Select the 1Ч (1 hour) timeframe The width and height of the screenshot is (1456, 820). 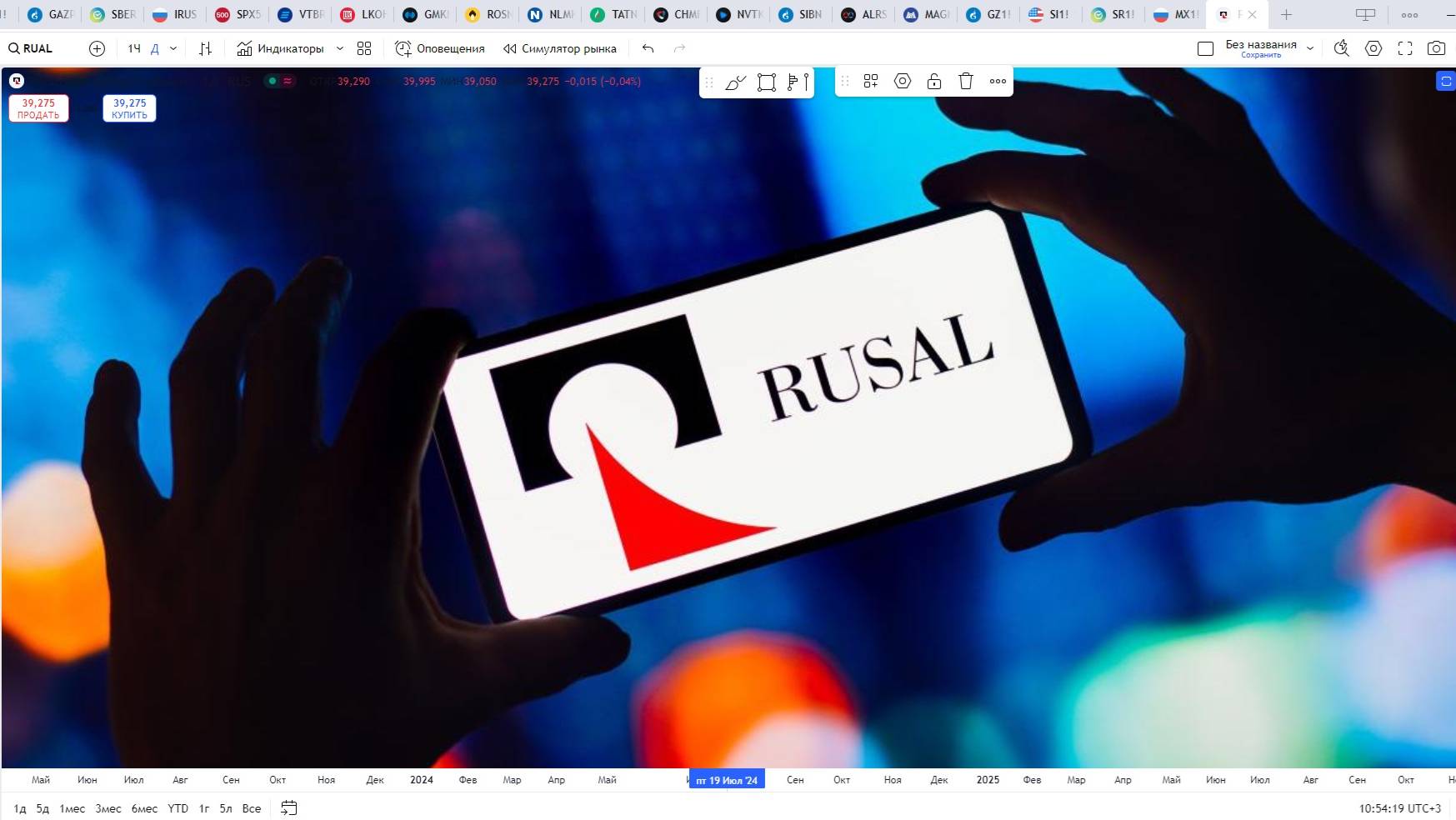point(134,48)
